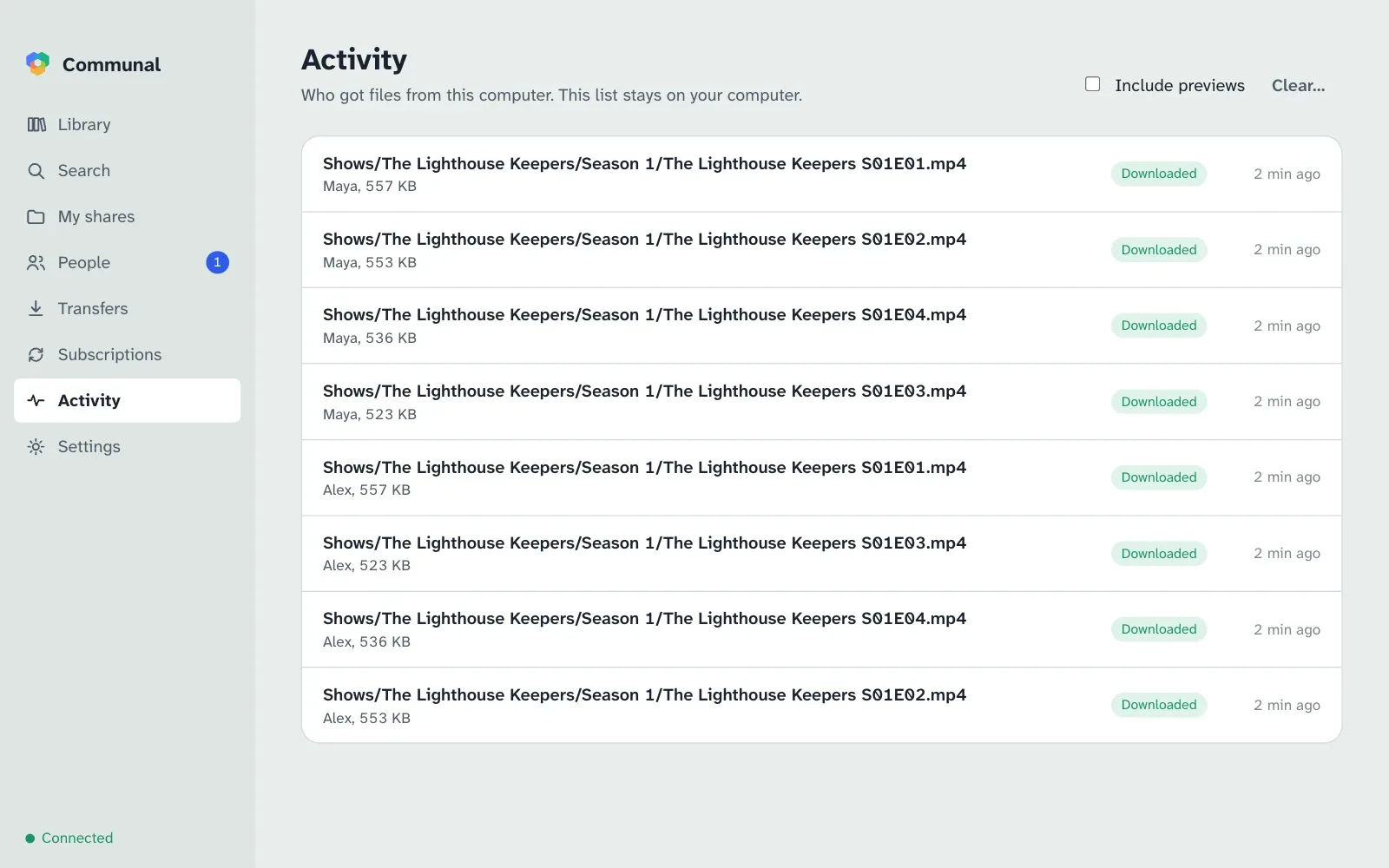1389x868 pixels.
Task: Click 'Alex, 557 KB' subtitle text
Action: pyautogui.click(x=366, y=490)
